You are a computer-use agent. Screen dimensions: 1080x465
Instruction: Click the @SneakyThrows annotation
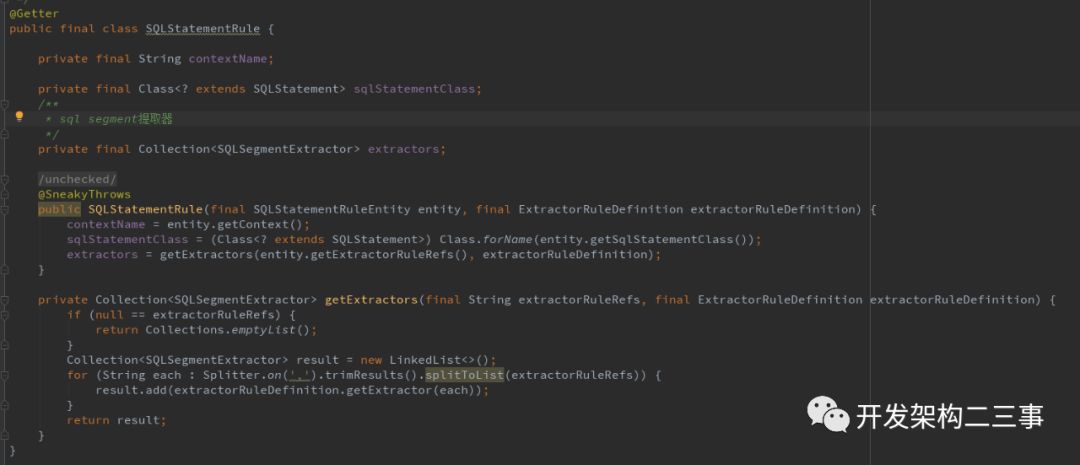click(x=84, y=194)
